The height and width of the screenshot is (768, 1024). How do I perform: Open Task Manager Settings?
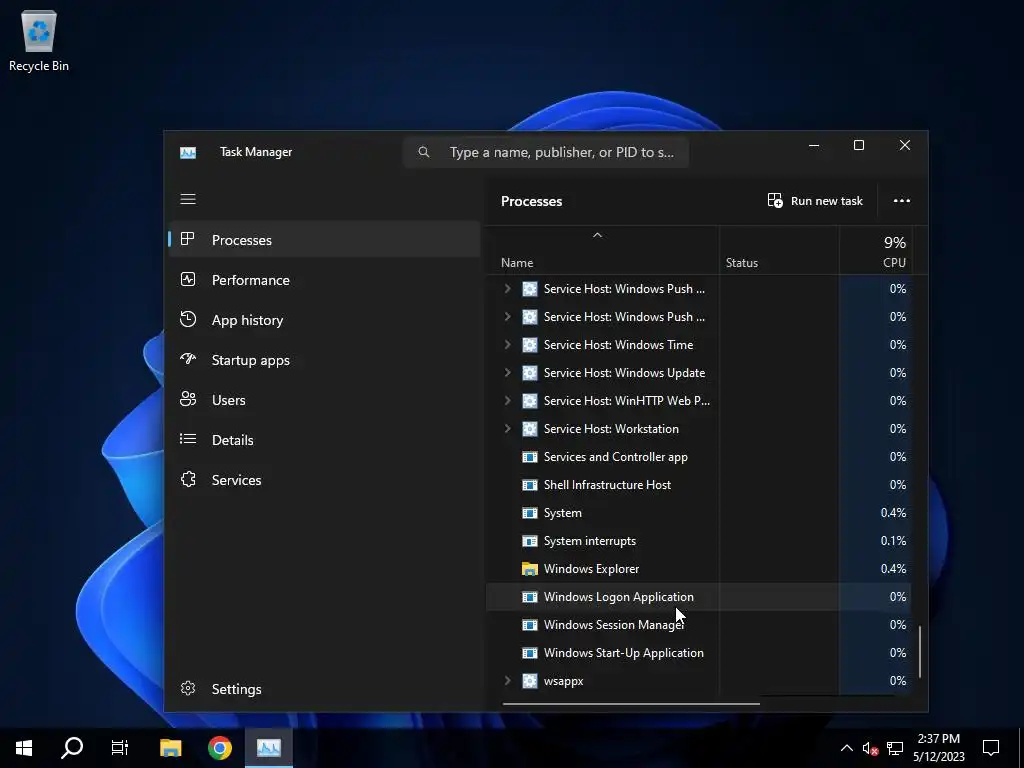pyautogui.click(x=325, y=688)
